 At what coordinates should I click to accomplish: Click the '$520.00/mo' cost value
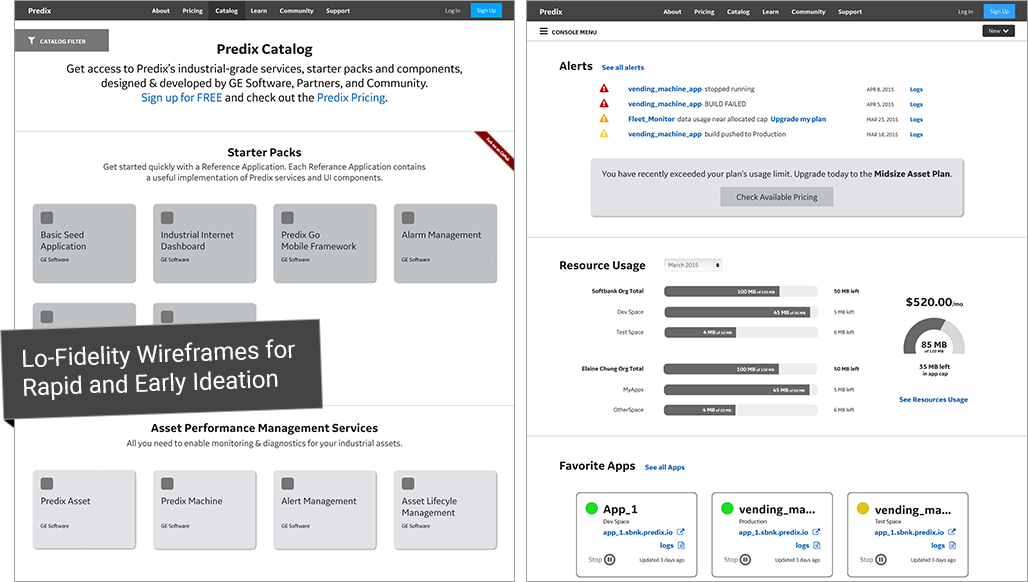click(x=934, y=302)
